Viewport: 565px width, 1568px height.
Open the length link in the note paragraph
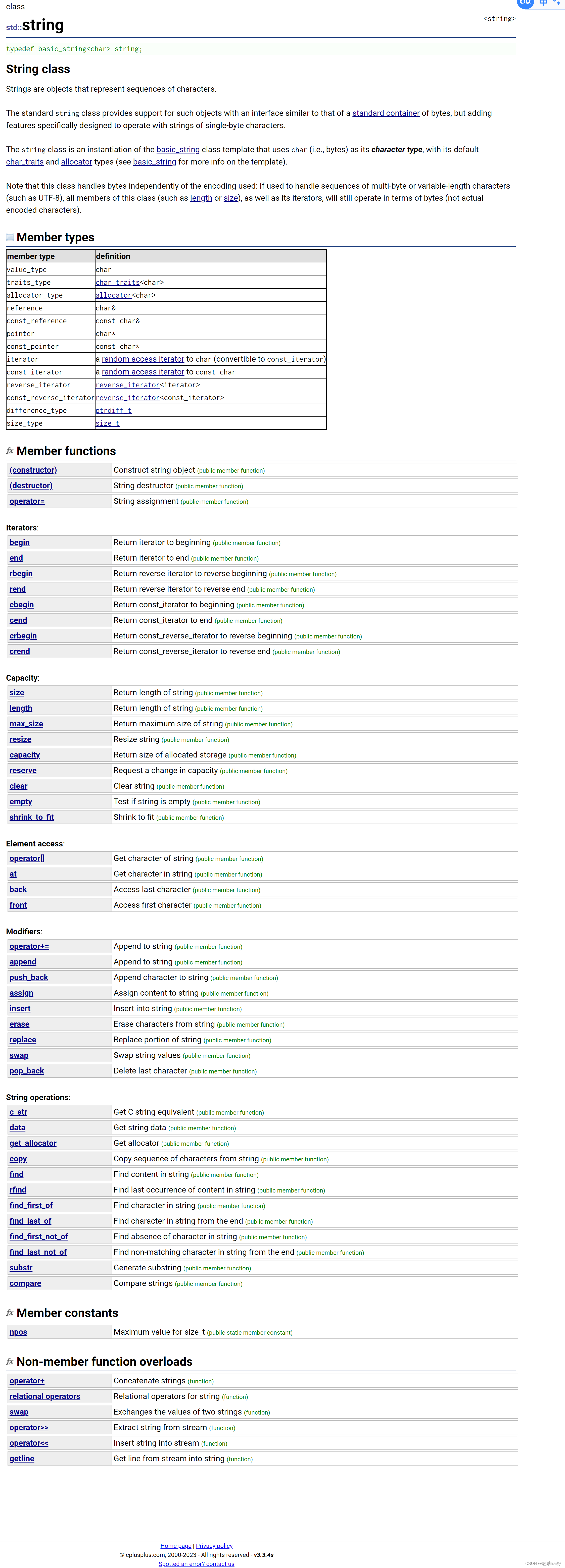coord(201,198)
